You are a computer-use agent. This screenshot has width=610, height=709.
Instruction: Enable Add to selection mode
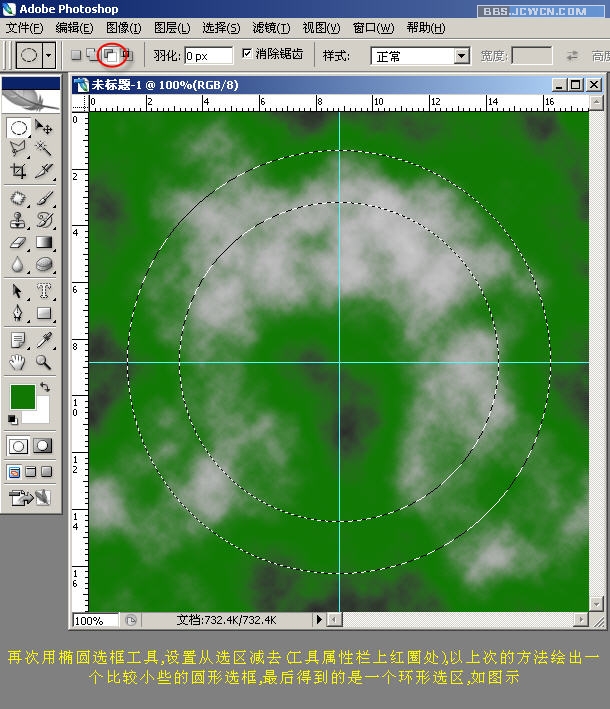93,55
